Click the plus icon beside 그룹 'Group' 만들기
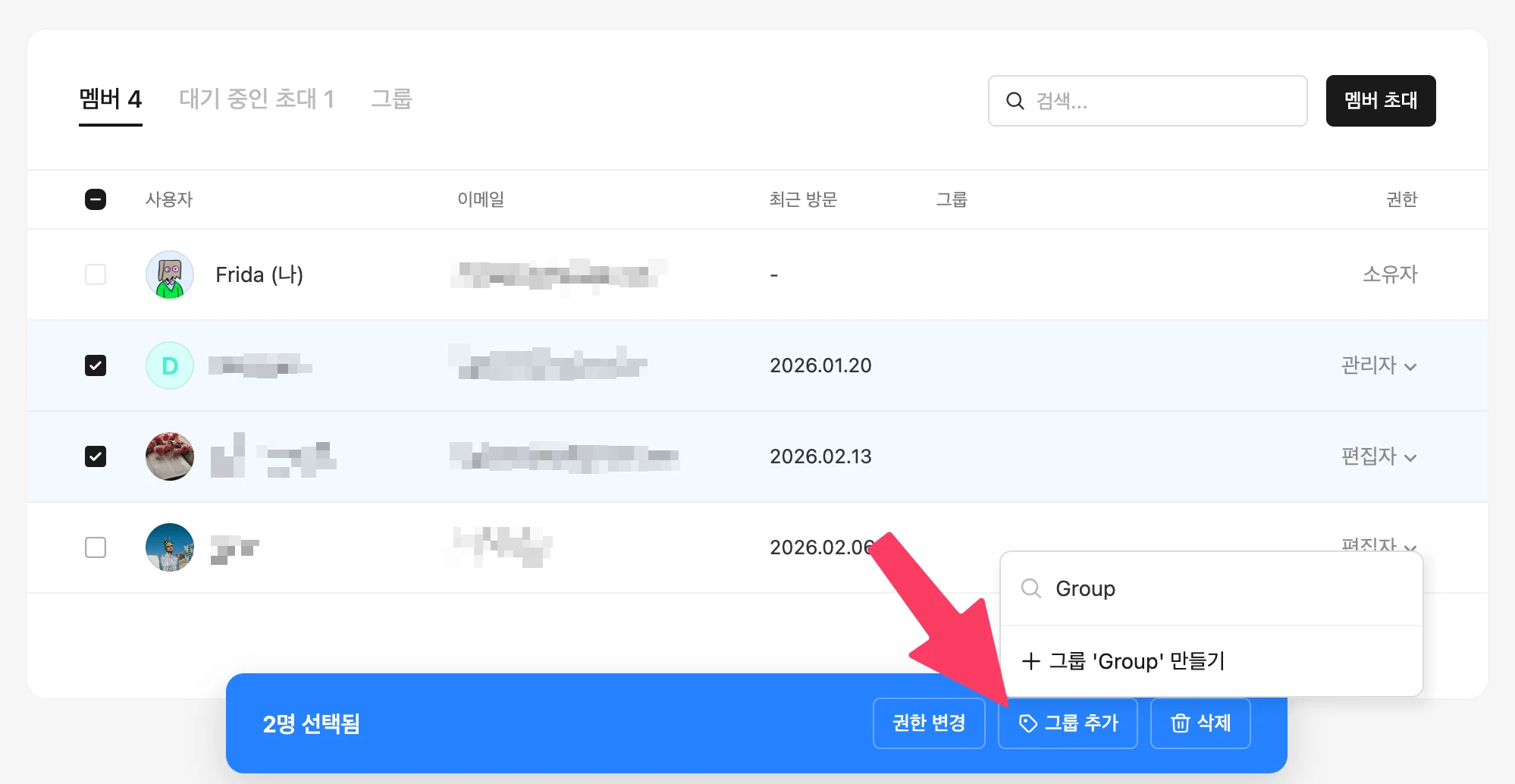This screenshot has height=784, width=1515. pyautogui.click(x=1030, y=661)
